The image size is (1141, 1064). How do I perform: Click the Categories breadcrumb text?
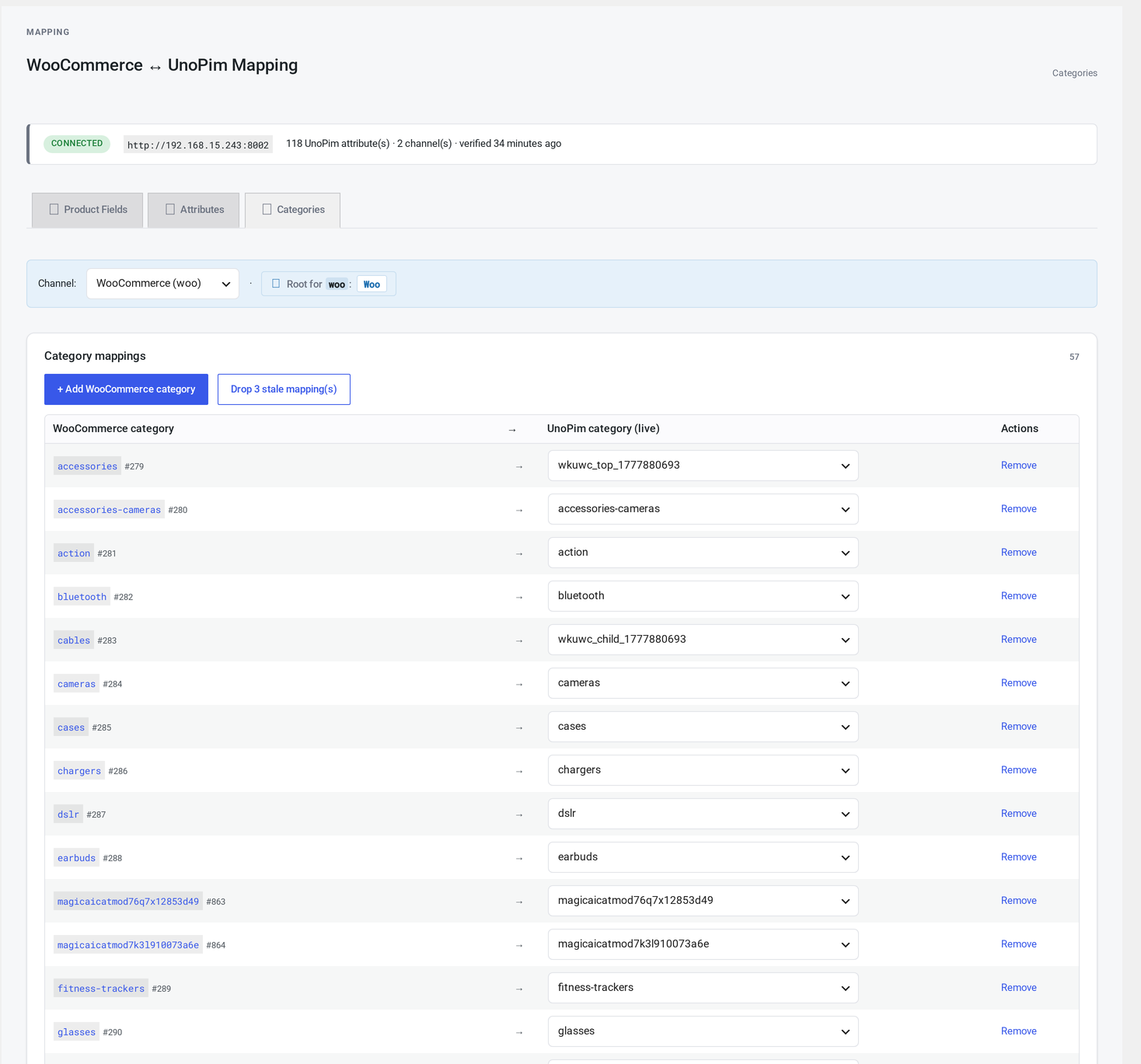point(1074,73)
